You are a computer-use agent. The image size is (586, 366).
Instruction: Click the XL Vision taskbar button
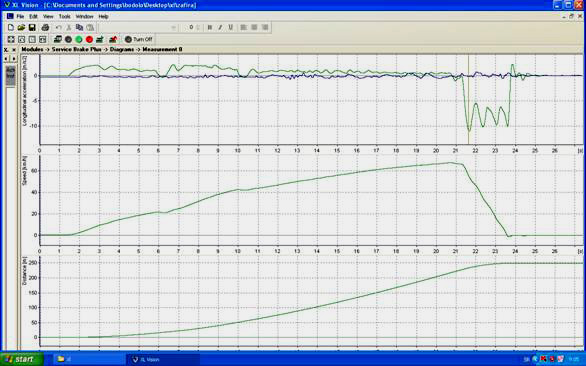coord(163,360)
